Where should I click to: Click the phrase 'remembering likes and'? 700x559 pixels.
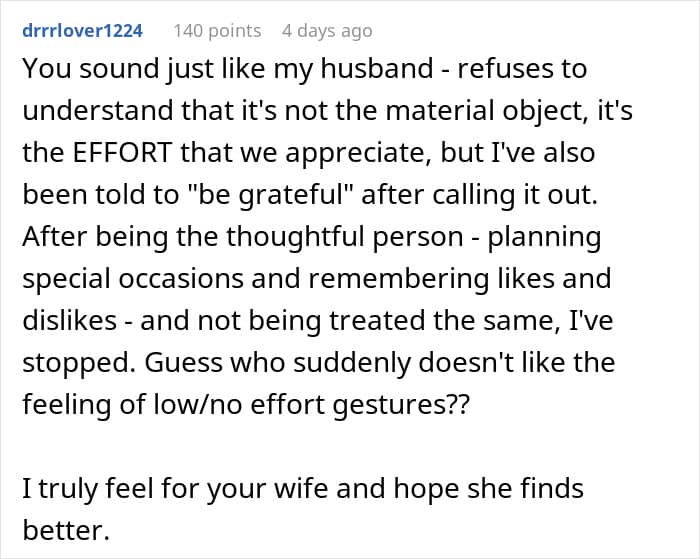[460, 279]
